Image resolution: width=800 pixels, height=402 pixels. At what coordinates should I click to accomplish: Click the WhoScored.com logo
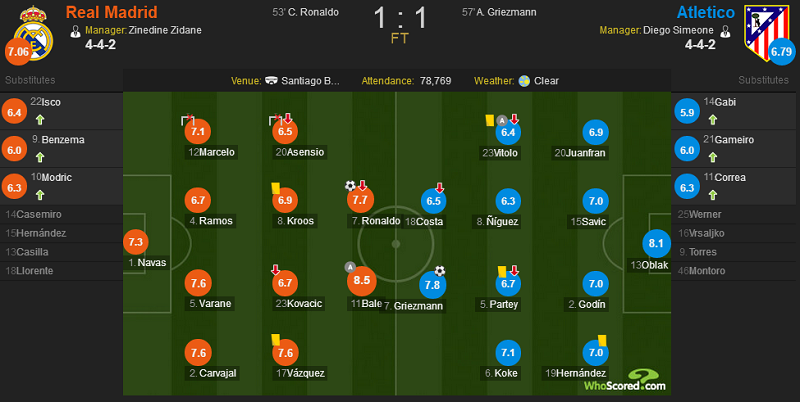click(626, 382)
